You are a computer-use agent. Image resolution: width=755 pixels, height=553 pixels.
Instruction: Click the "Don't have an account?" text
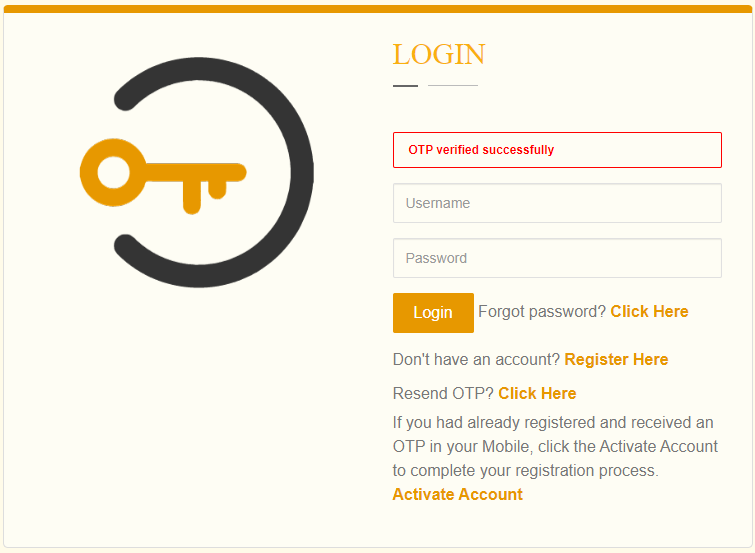[476, 360]
